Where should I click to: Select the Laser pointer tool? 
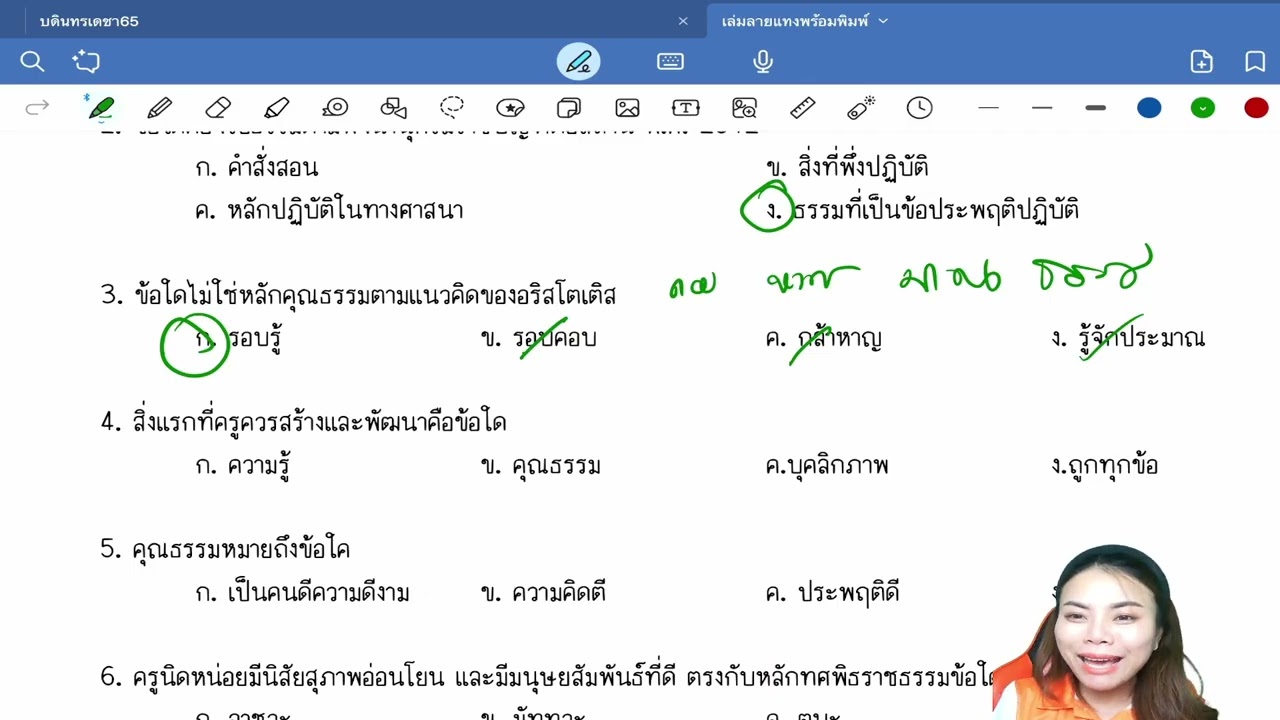861,108
